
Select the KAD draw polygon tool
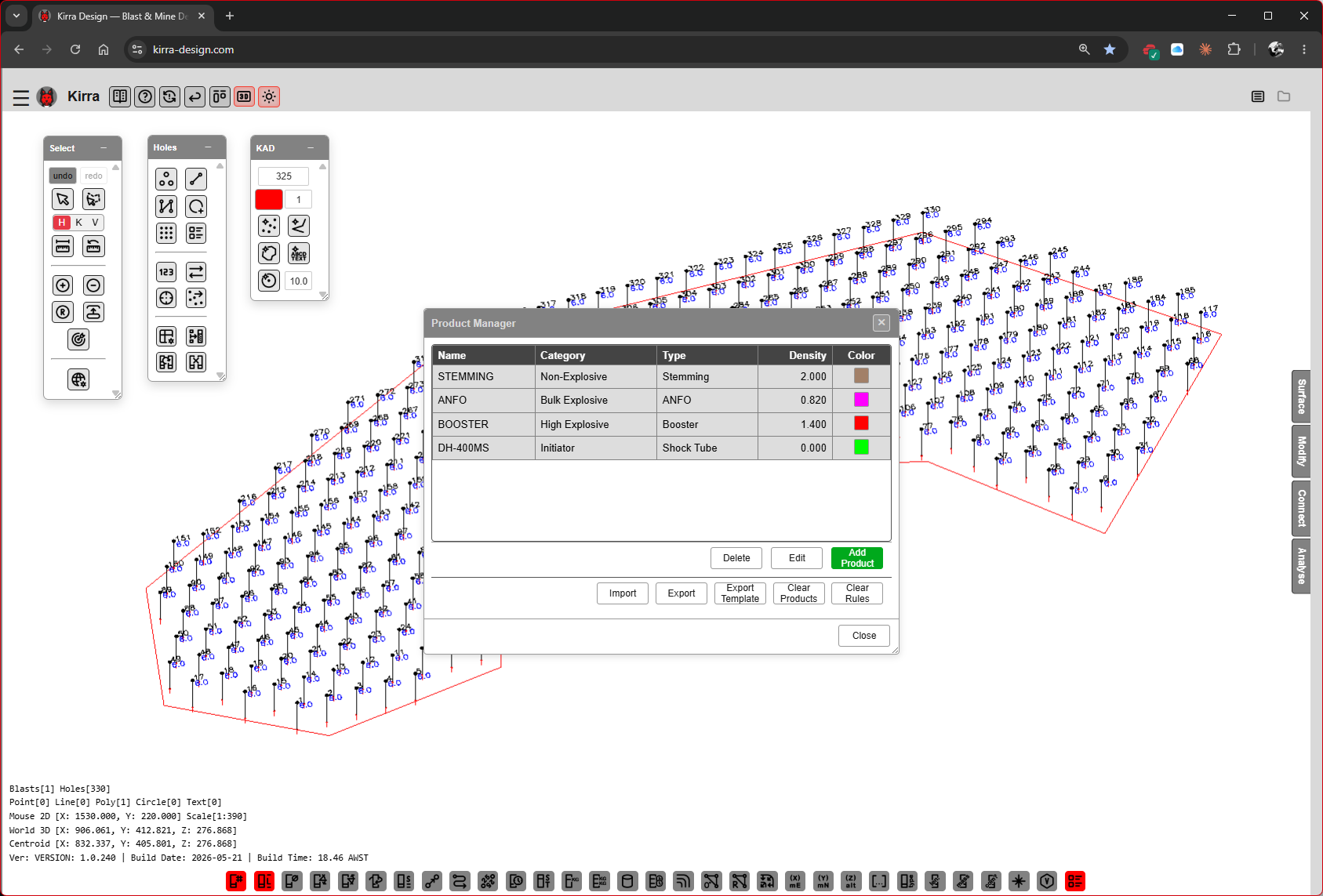coord(269,253)
